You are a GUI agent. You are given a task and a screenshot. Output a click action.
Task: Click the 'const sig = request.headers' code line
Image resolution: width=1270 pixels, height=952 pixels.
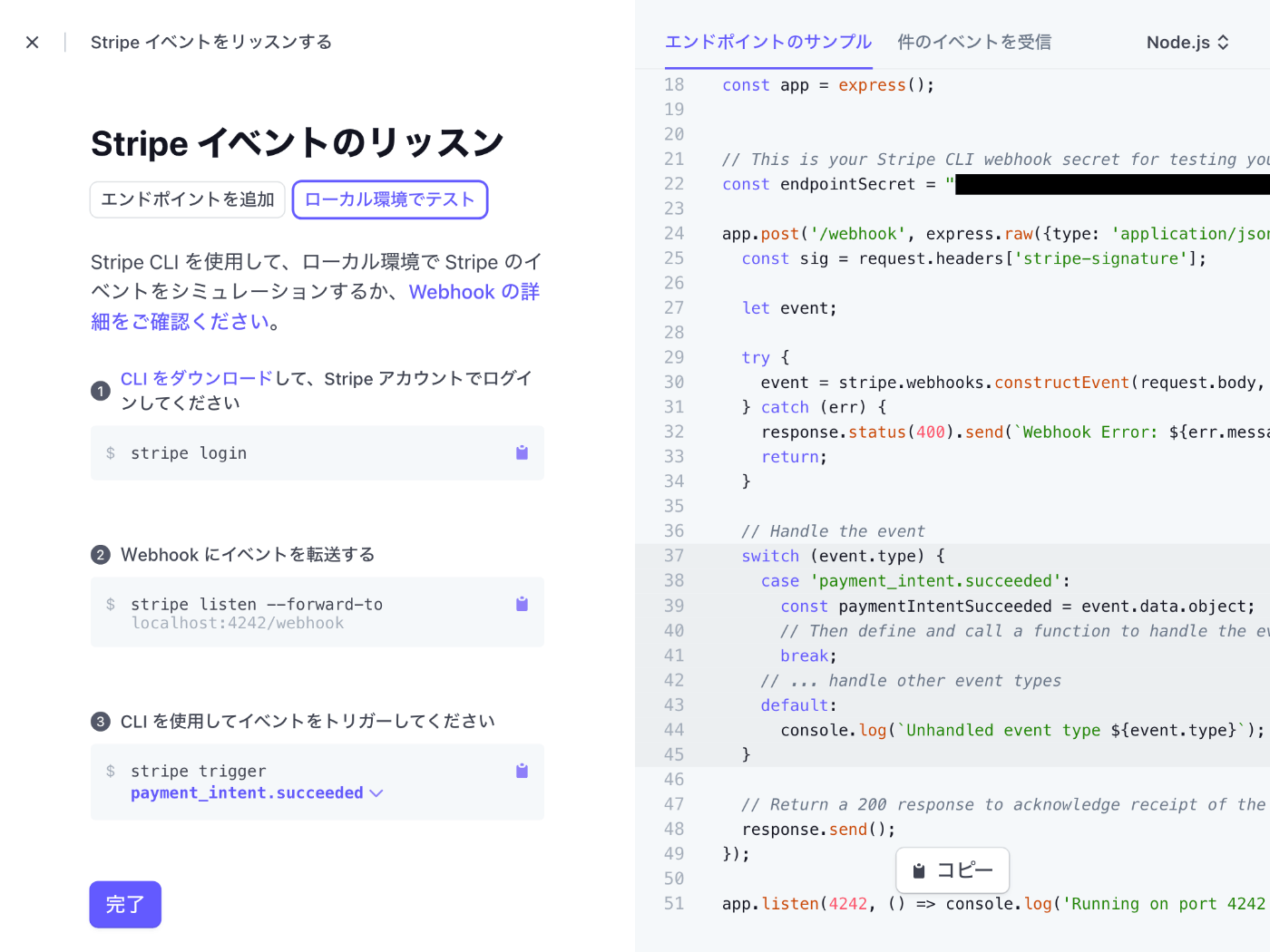[974, 258]
